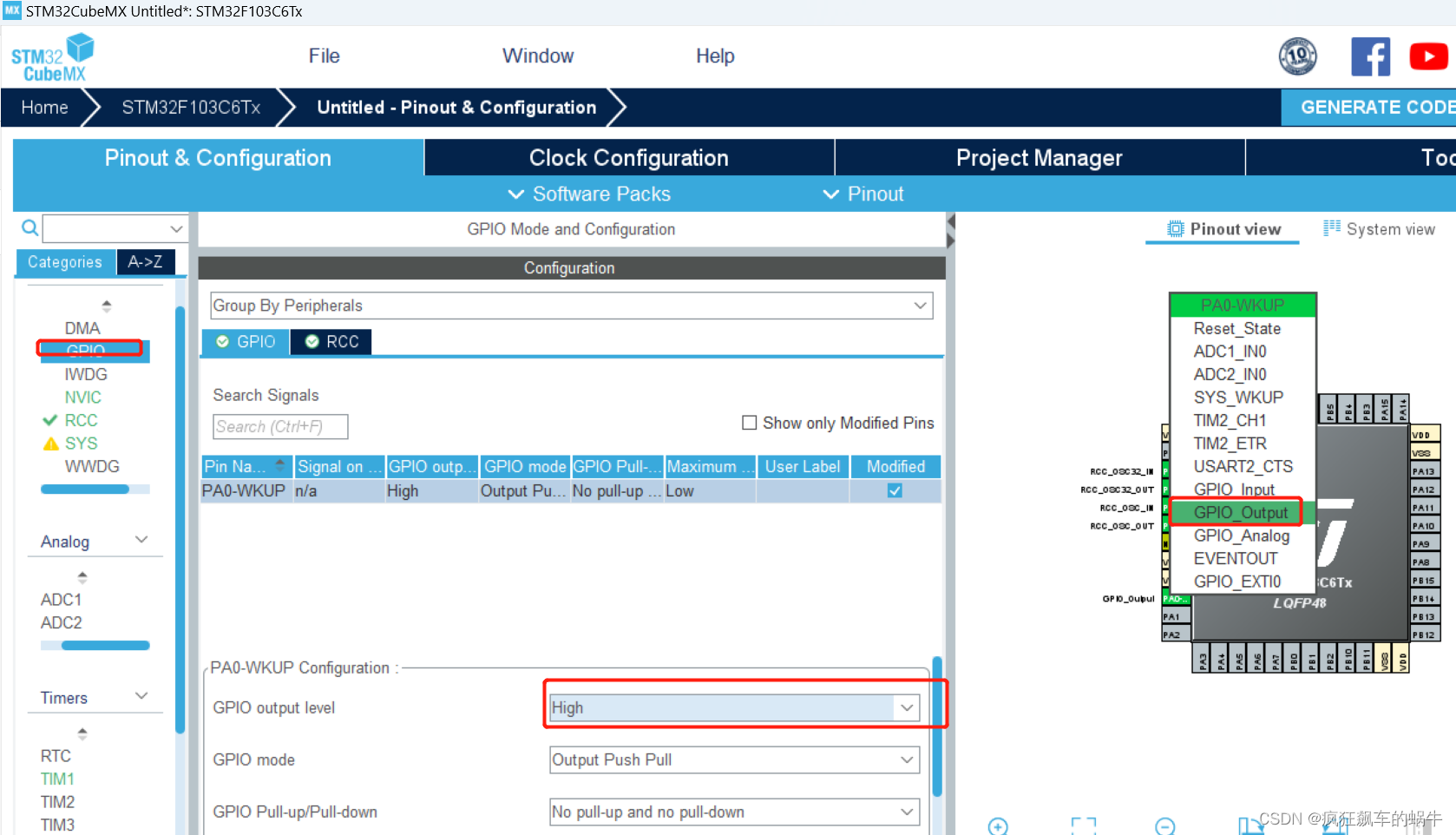This screenshot has height=835, width=1456.
Task: Click the sort arrow in the Pin Name column header
Action: (x=279, y=466)
